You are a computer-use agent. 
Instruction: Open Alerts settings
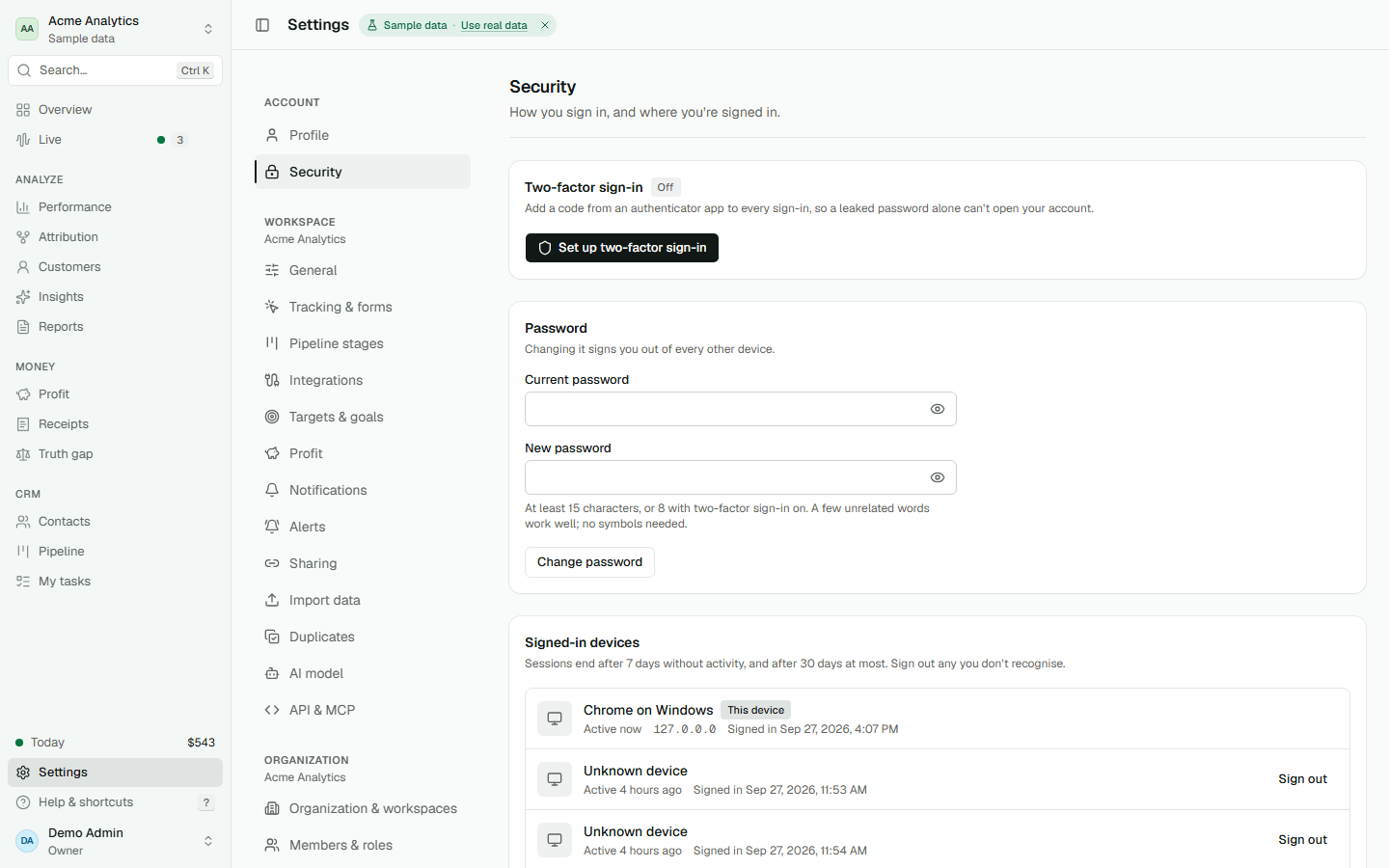pos(363,527)
